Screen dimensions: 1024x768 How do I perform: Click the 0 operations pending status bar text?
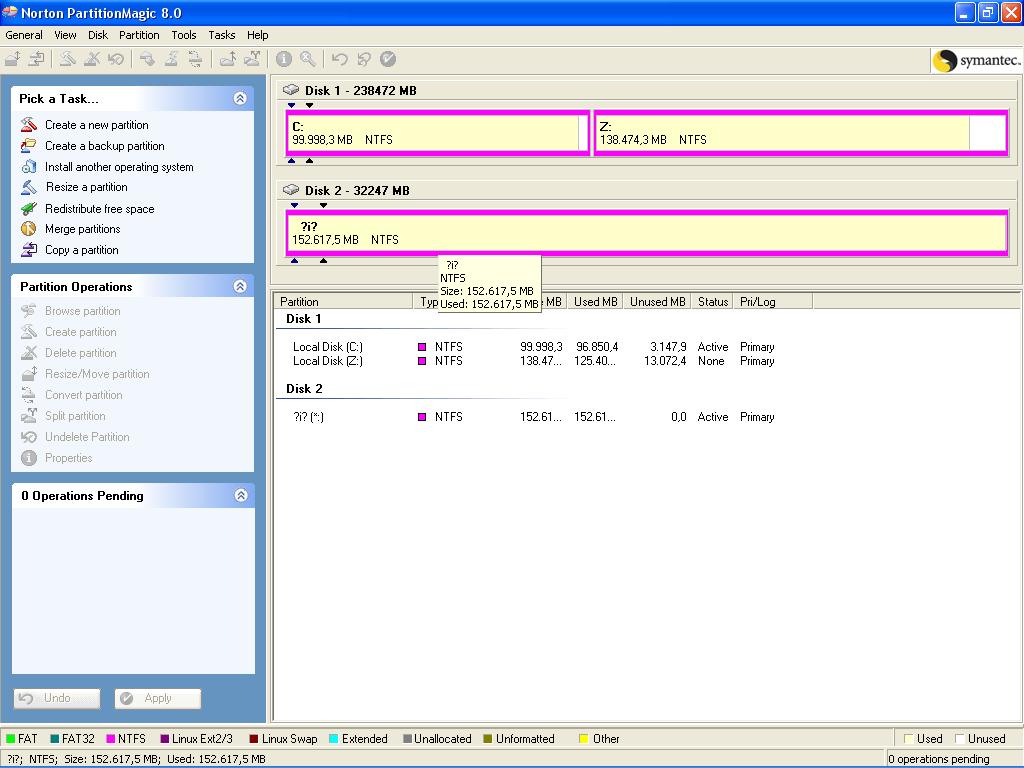[x=938, y=759]
